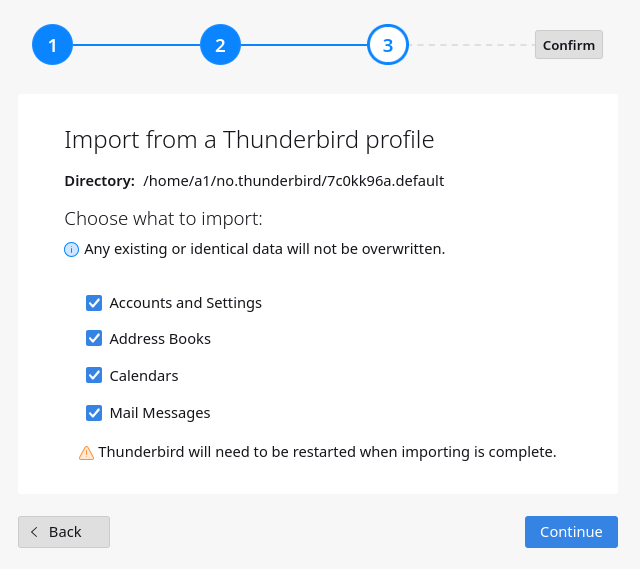Click the Calendars label text

[144, 376]
